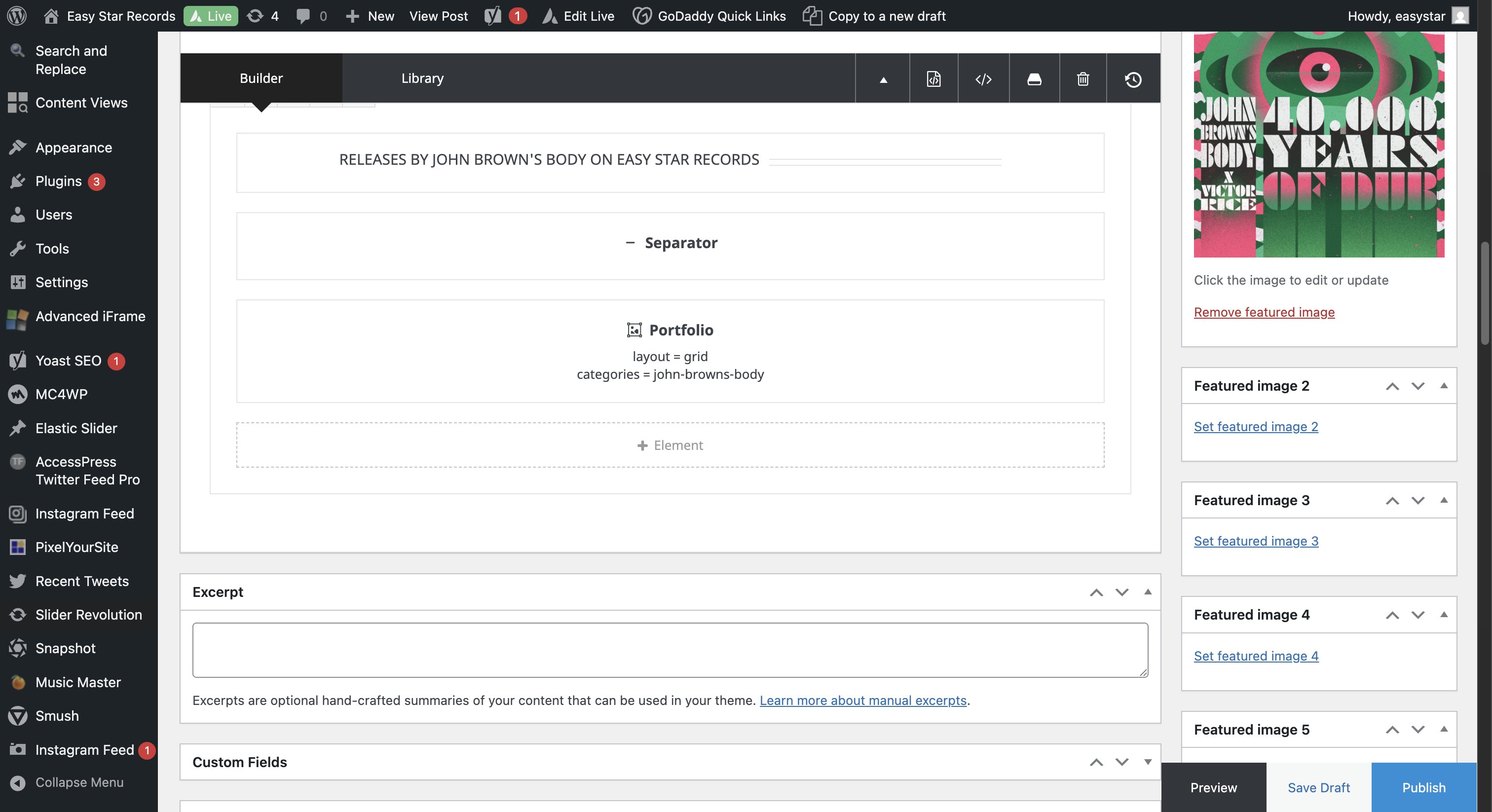The width and height of the screenshot is (1492, 812).
Task: Click the container drawer icon in builder toolbar
Action: click(1034, 79)
